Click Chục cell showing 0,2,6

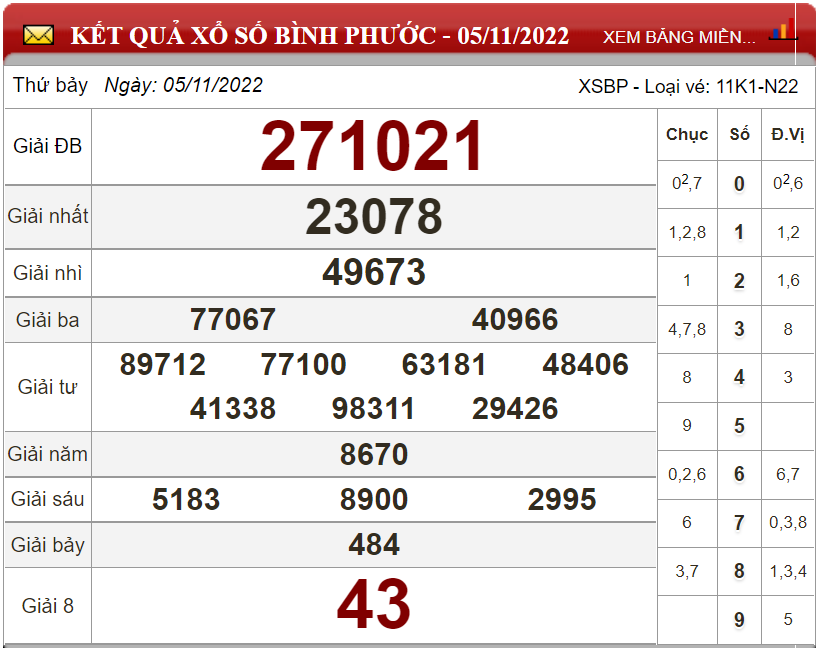[687, 474]
